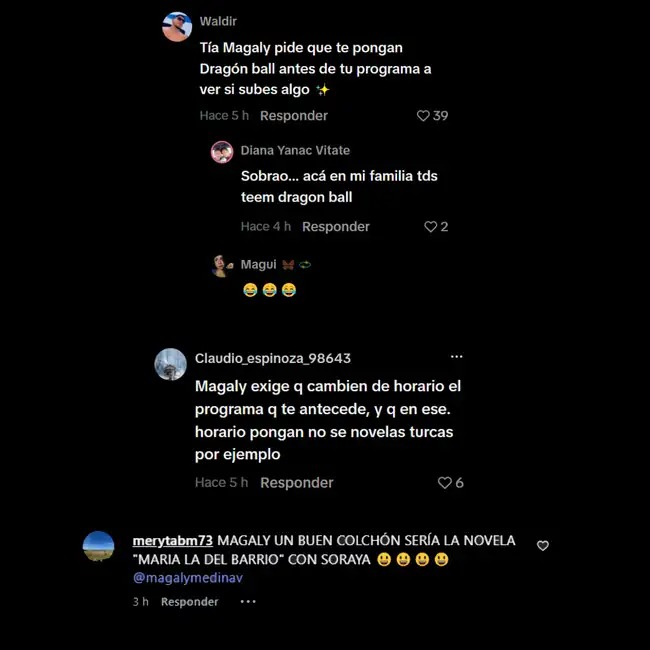Open Claudio_espinoza_98643's profile avatar
This screenshot has width=650, height=650.
coord(170,364)
